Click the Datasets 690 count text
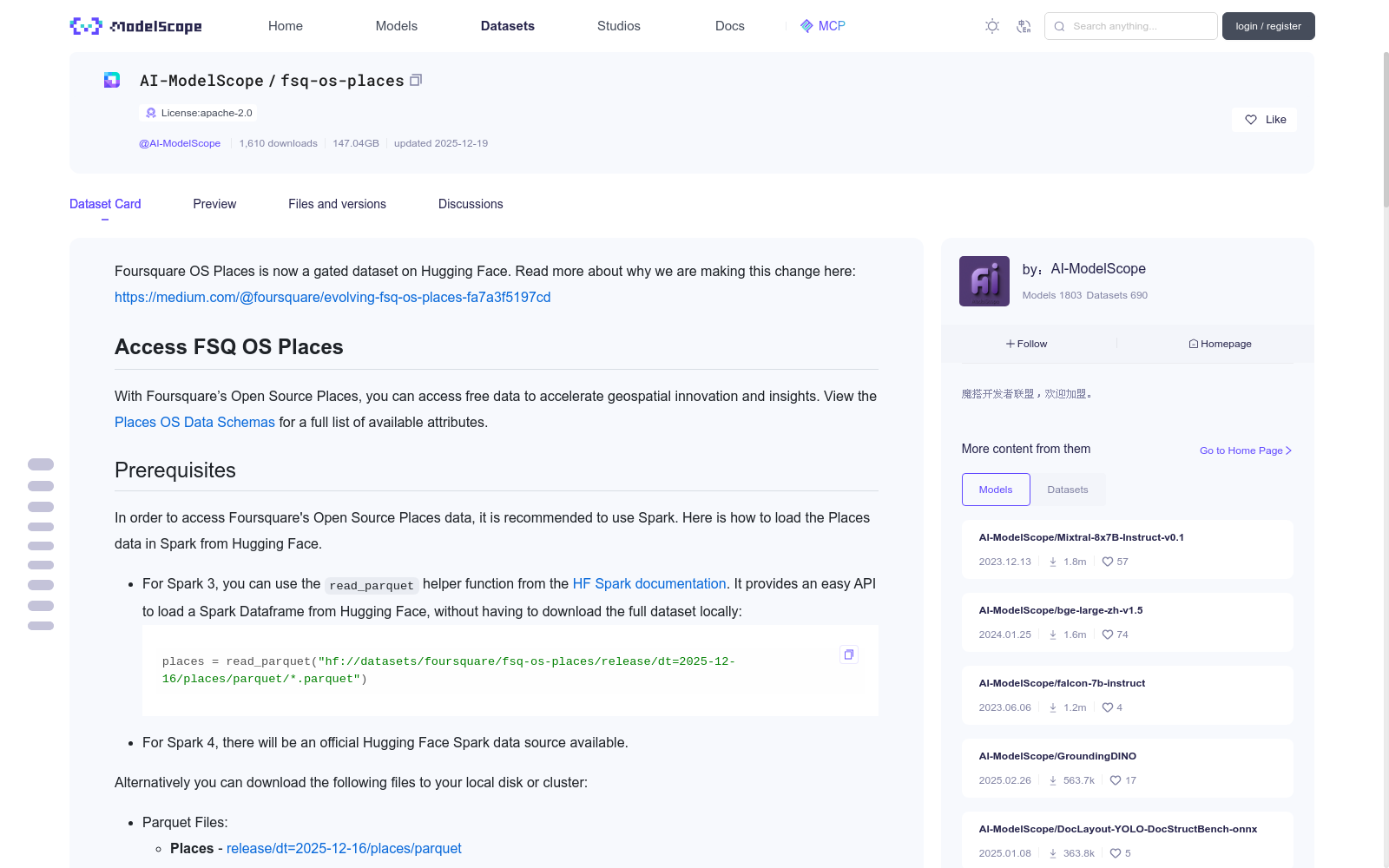Screen dimensions: 1389x868 [x=1117, y=295]
